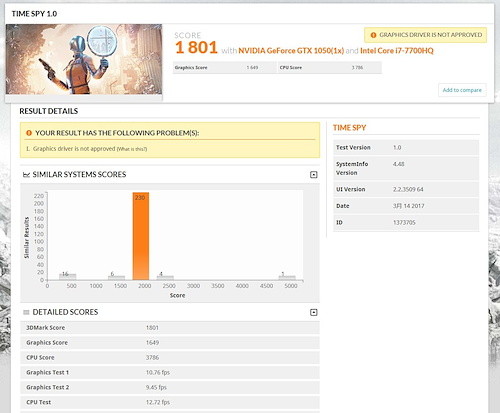Click the CPU Score 3 786 header cell
Viewport: 500px width, 413px height.
click(x=330, y=68)
